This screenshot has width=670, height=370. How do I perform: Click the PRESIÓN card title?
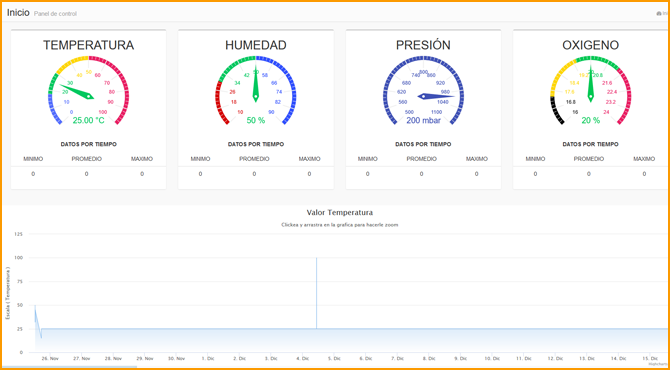pos(423,45)
